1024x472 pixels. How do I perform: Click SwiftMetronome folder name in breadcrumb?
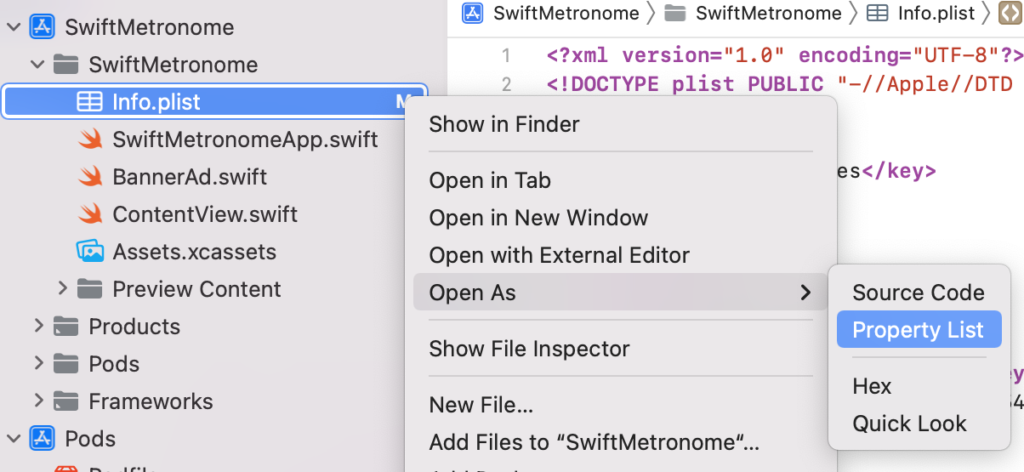pos(769,13)
